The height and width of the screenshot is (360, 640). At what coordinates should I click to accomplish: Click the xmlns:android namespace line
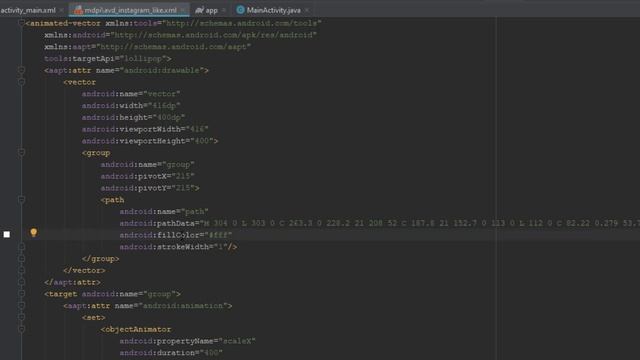pyautogui.click(x=180, y=35)
